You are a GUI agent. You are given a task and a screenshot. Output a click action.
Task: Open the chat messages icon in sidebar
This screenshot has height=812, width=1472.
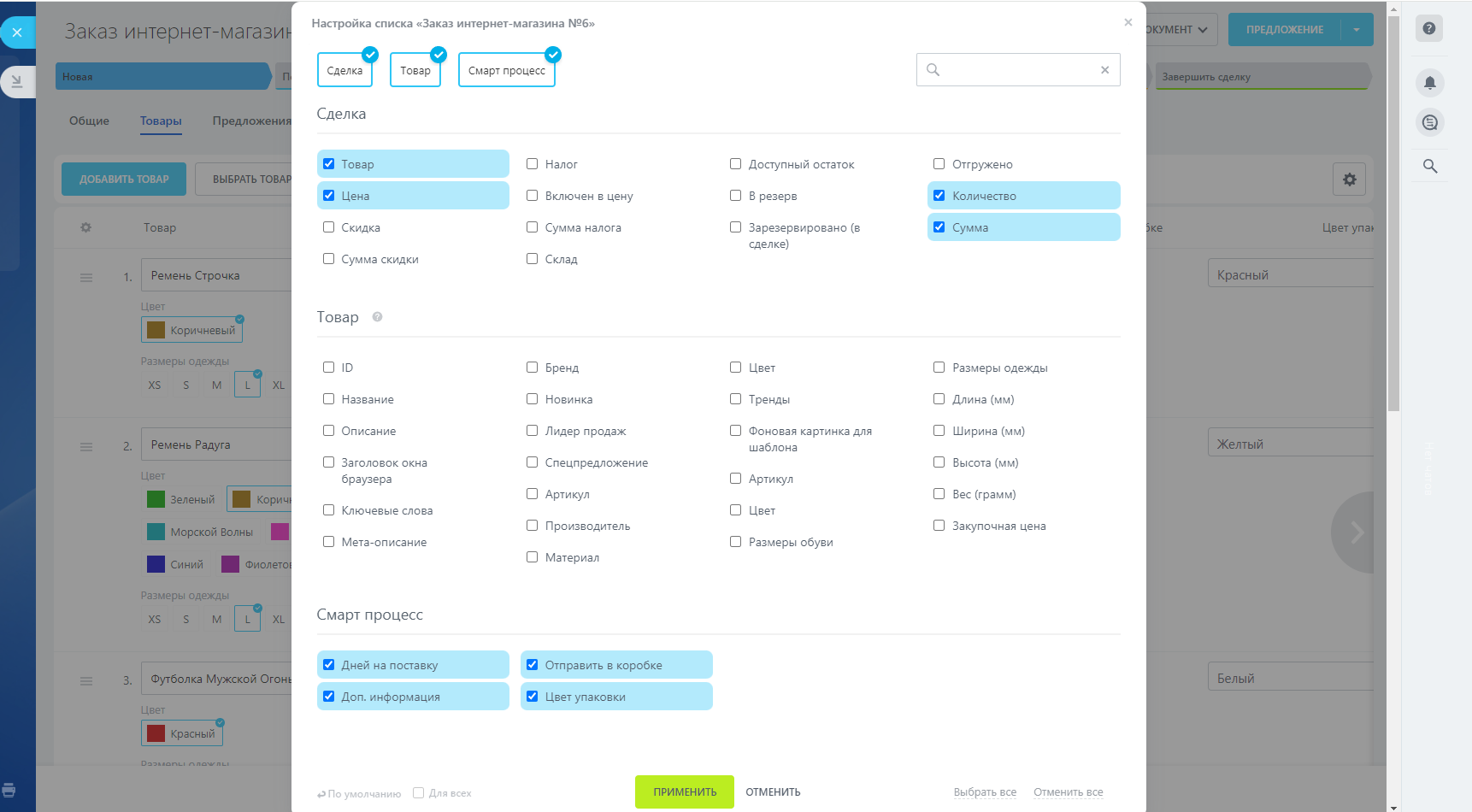click(x=1429, y=123)
